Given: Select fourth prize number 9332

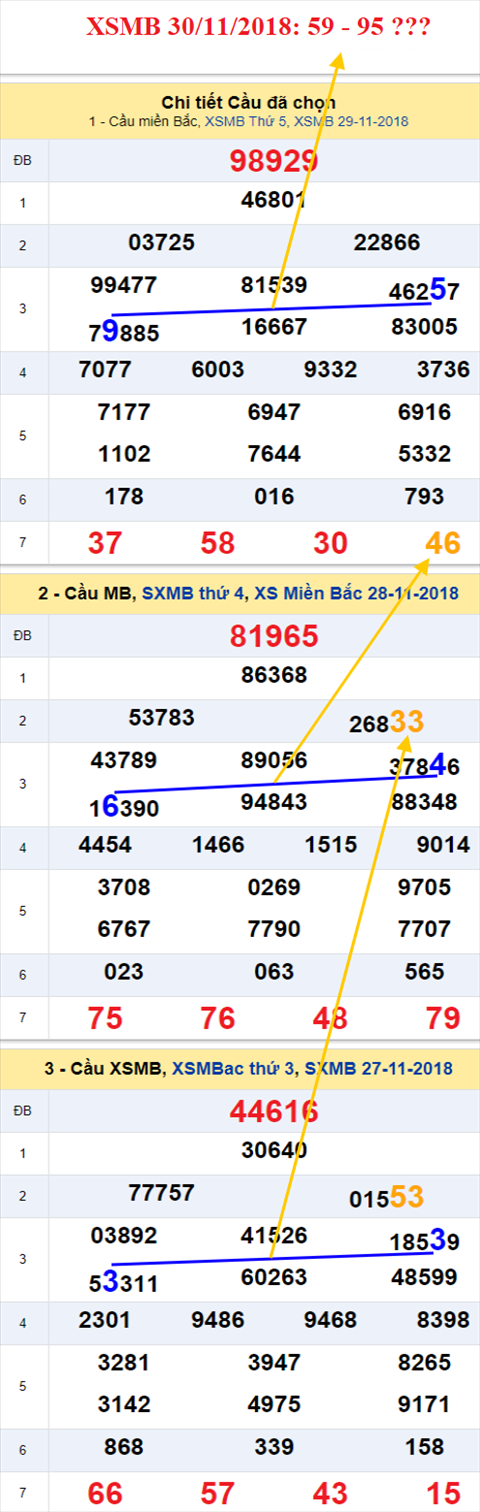Looking at the screenshot, I should pyautogui.click(x=330, y=369).
